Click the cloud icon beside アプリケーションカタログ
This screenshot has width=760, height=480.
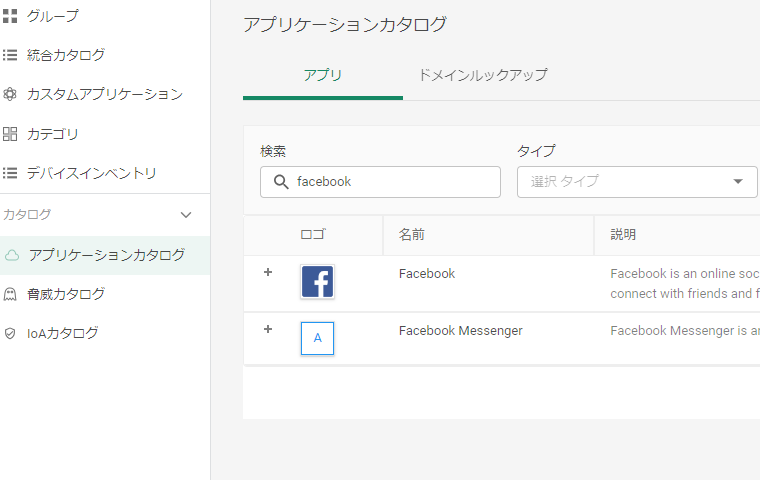(12, 255)
